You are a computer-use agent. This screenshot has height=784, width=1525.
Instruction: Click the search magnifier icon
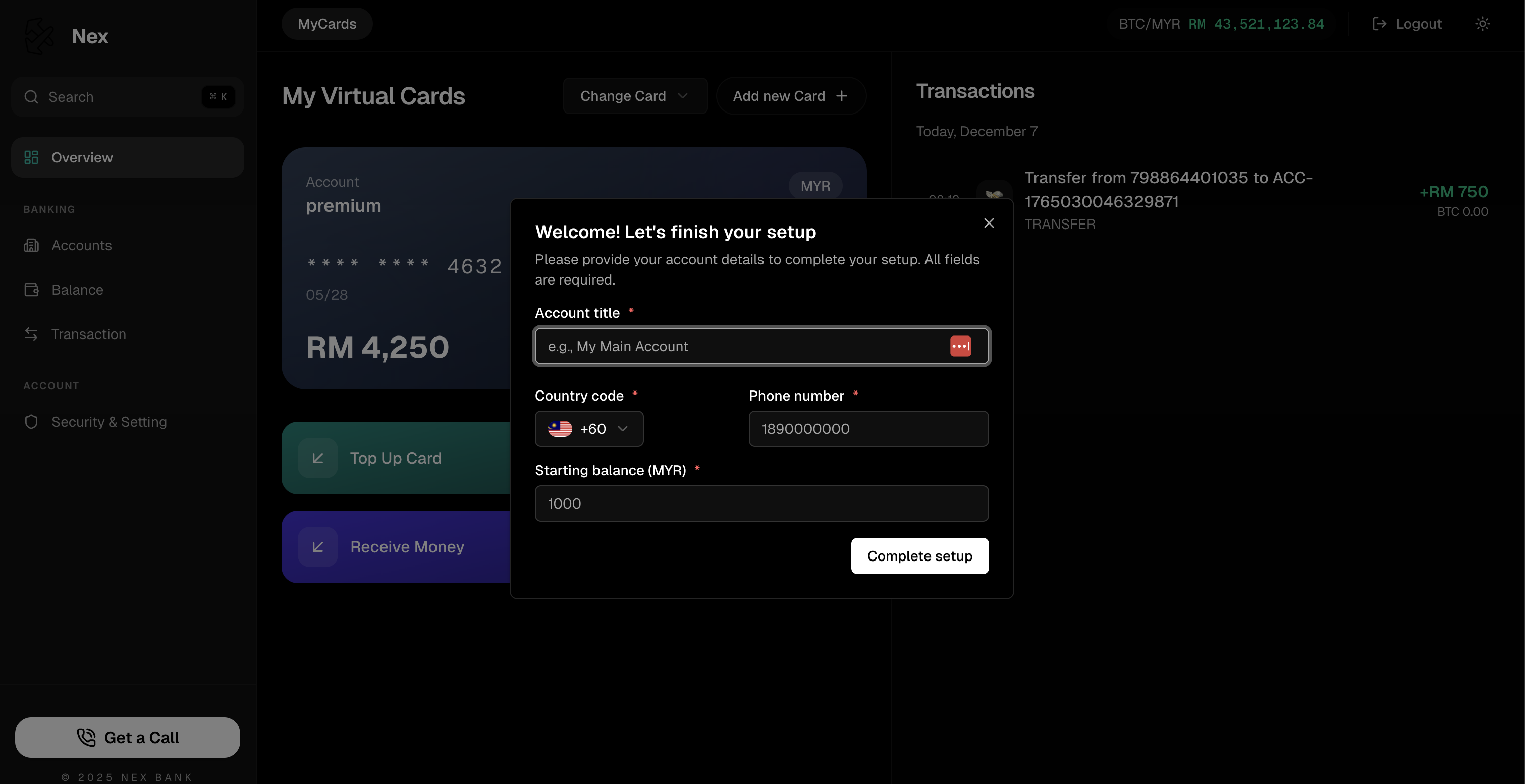[x=31, y=97]
